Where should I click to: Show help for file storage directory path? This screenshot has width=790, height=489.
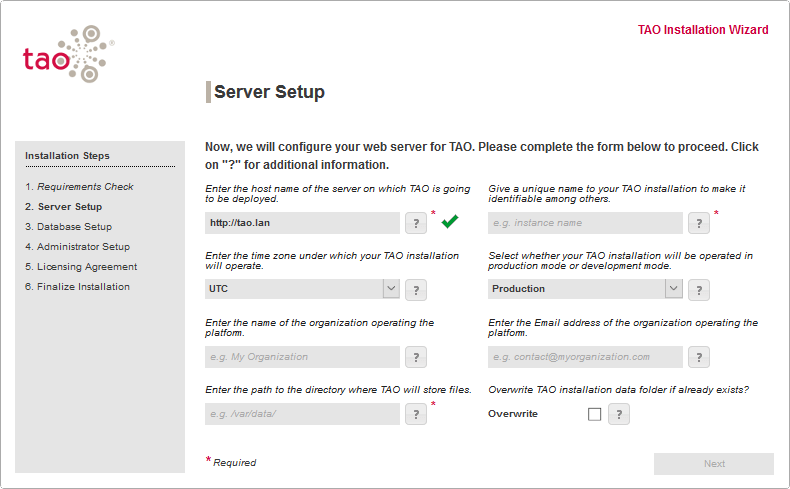pos(415,414)
